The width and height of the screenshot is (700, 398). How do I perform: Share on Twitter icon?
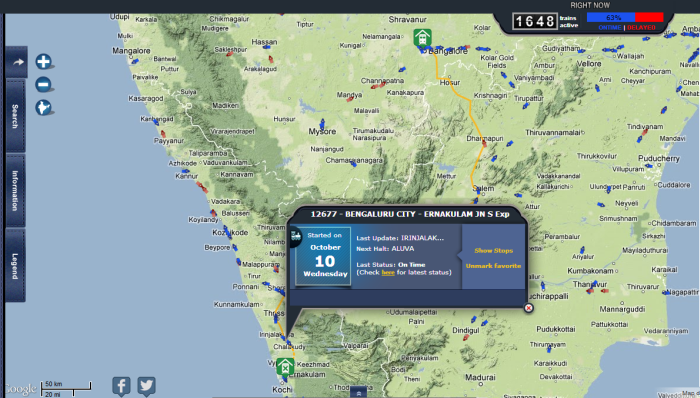(146, 386)
